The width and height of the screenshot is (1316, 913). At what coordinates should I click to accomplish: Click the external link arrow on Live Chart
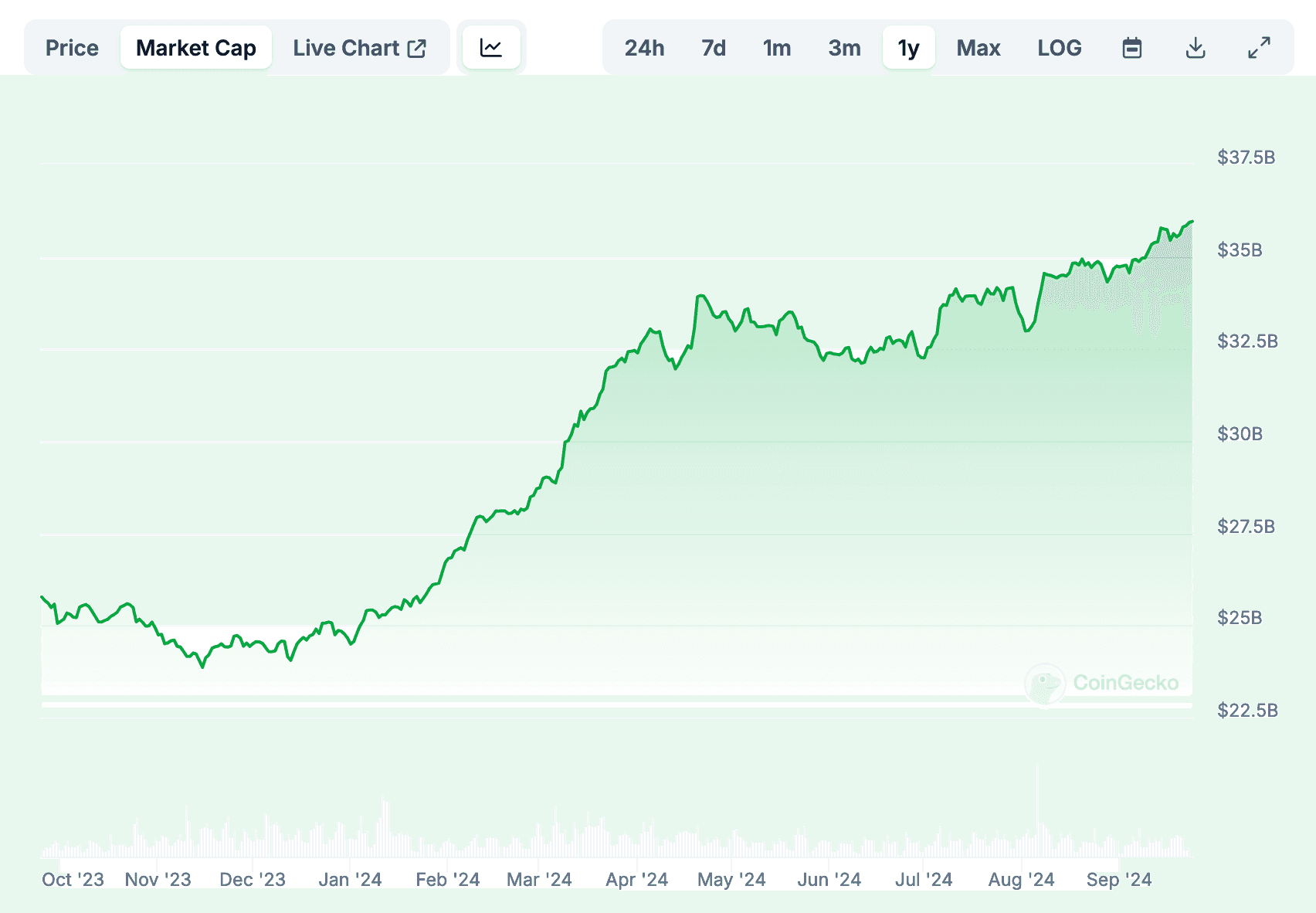pyautogui.click(x=417, y=48)
